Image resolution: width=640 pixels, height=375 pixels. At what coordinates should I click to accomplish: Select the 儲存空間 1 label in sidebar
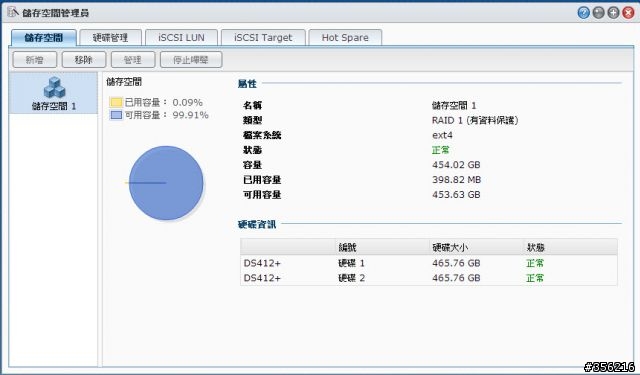pos(54,106)
